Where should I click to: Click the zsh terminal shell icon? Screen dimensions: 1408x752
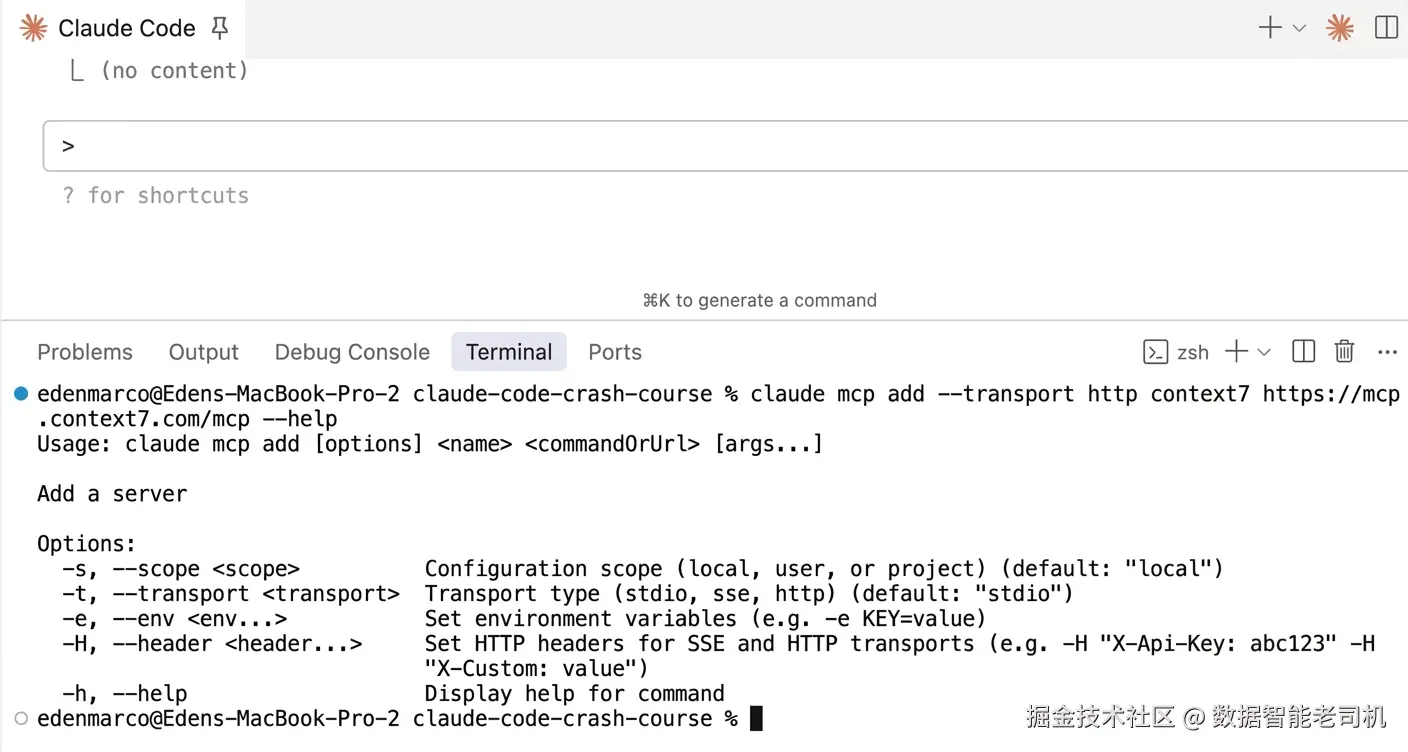[1156, 352]
